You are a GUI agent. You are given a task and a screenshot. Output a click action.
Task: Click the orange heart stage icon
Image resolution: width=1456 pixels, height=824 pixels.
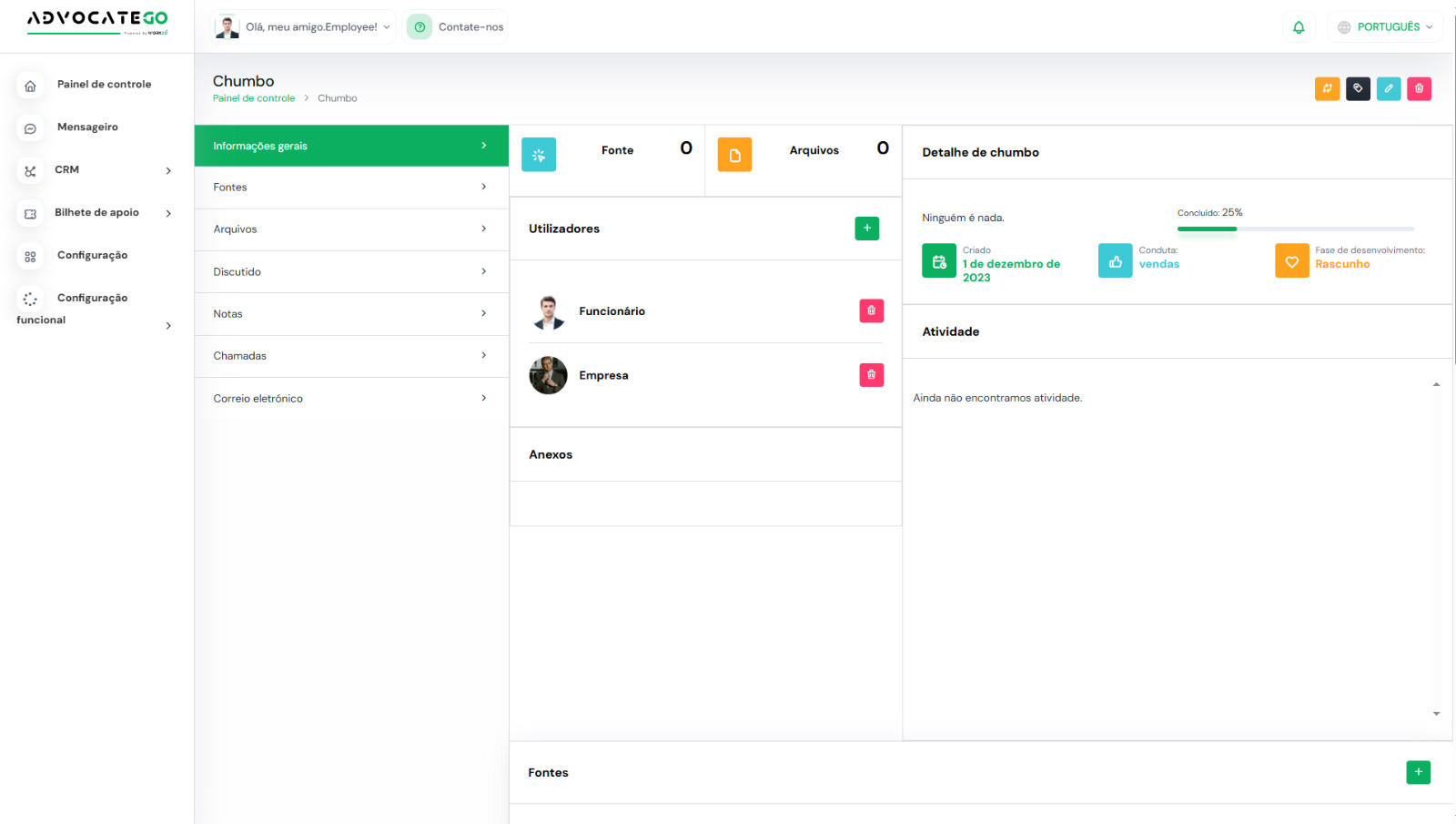(1291, 260)
